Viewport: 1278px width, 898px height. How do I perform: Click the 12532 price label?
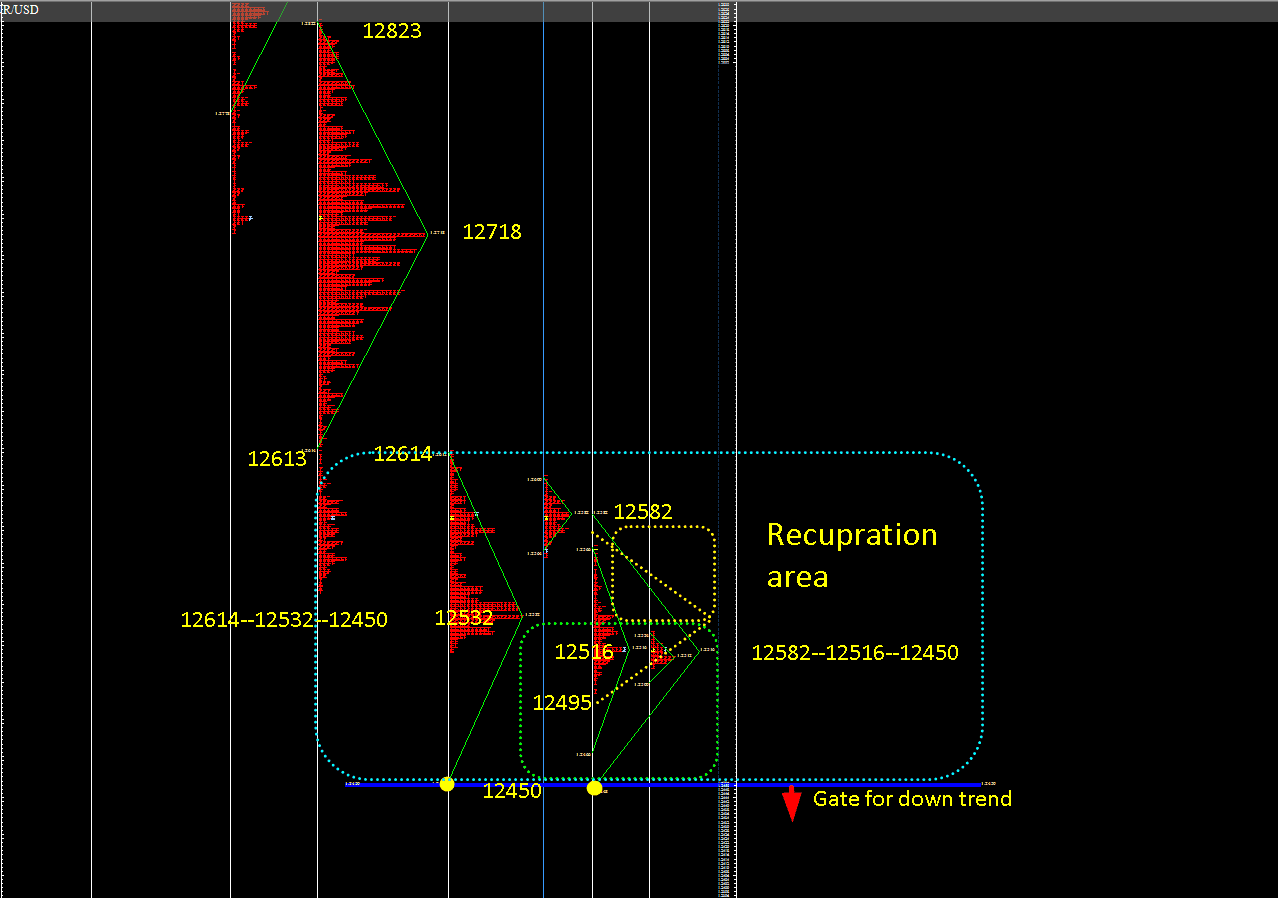tap(464, 618)
